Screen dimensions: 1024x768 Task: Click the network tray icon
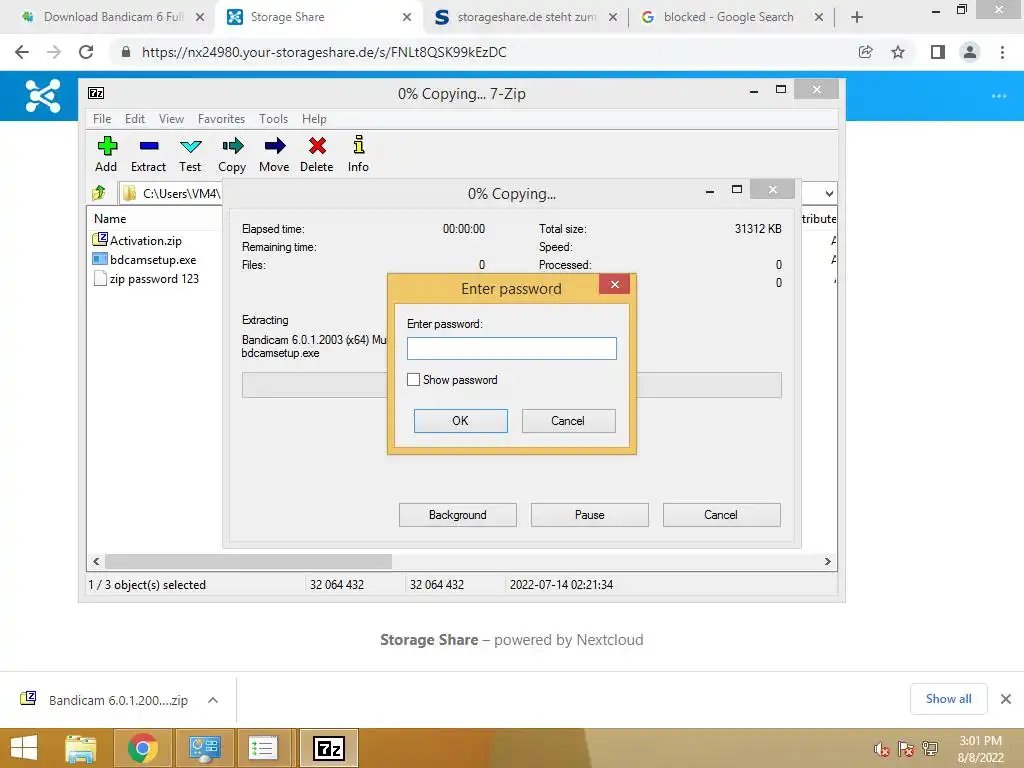[930, 749]
